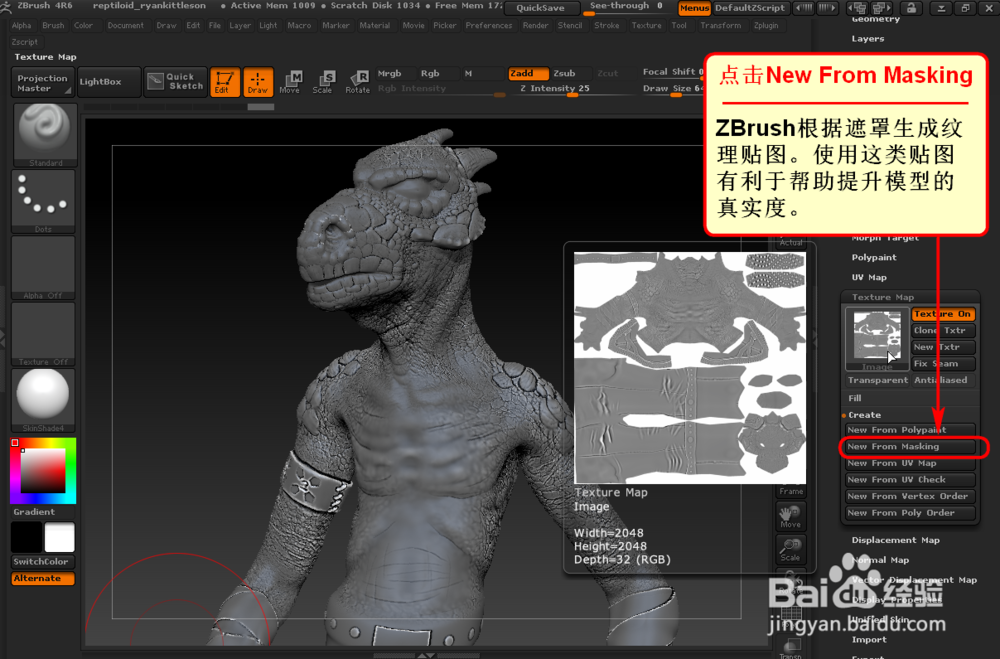The image size is (1000, 659).
Task: Open the Document menu
Action: pyautogui.click(x=126, y=26)
